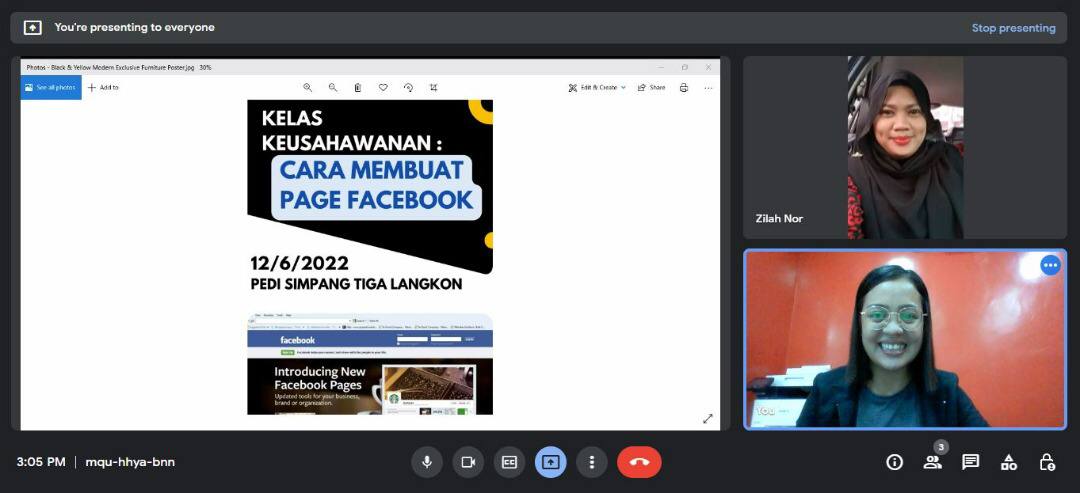Open options on your own video tile
Viewport: 1080px width, 493px height.
pyautogui.click(x=1050, y=265)
